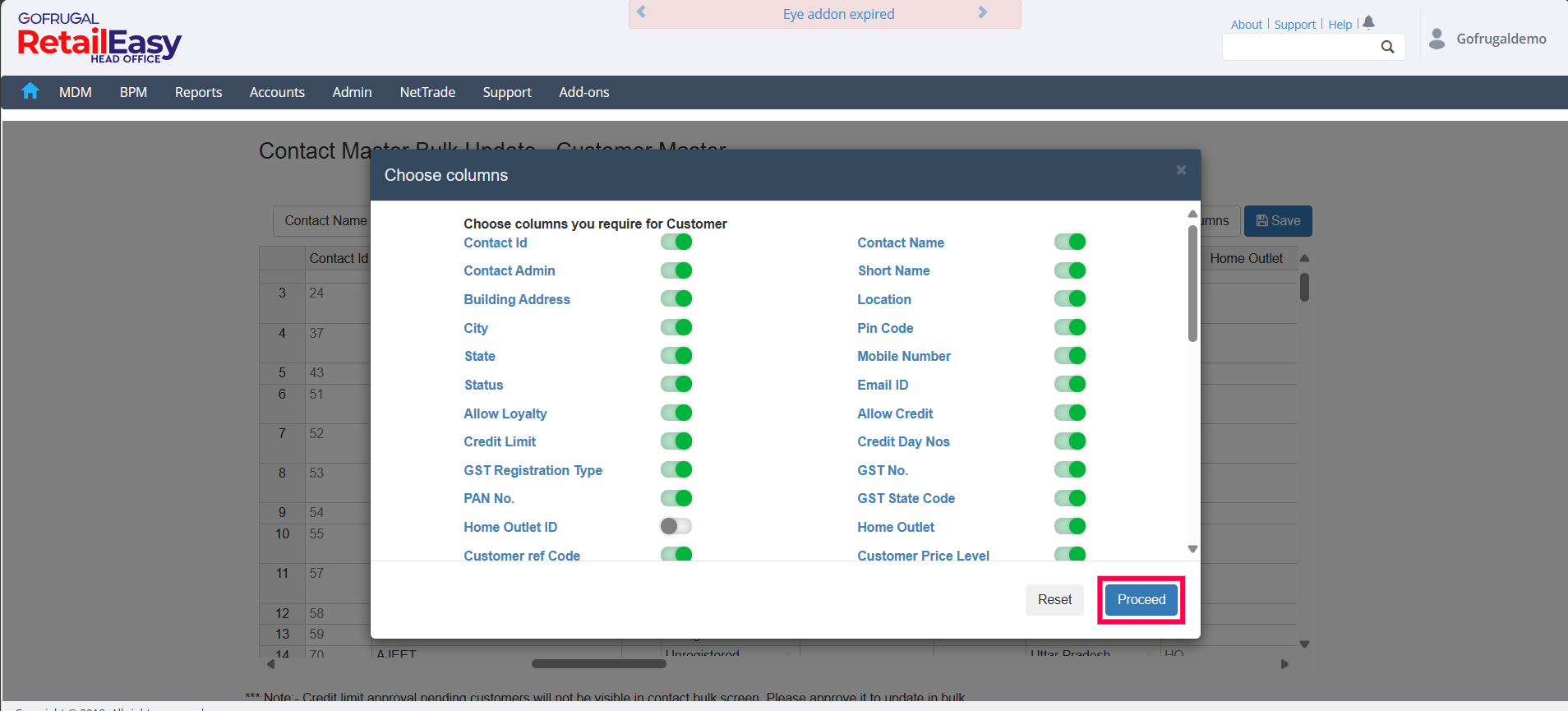Click the Save button behind dialog
Image resolution: width=1568 pixels, height=711 pixels.
[x=1278, y=220]
